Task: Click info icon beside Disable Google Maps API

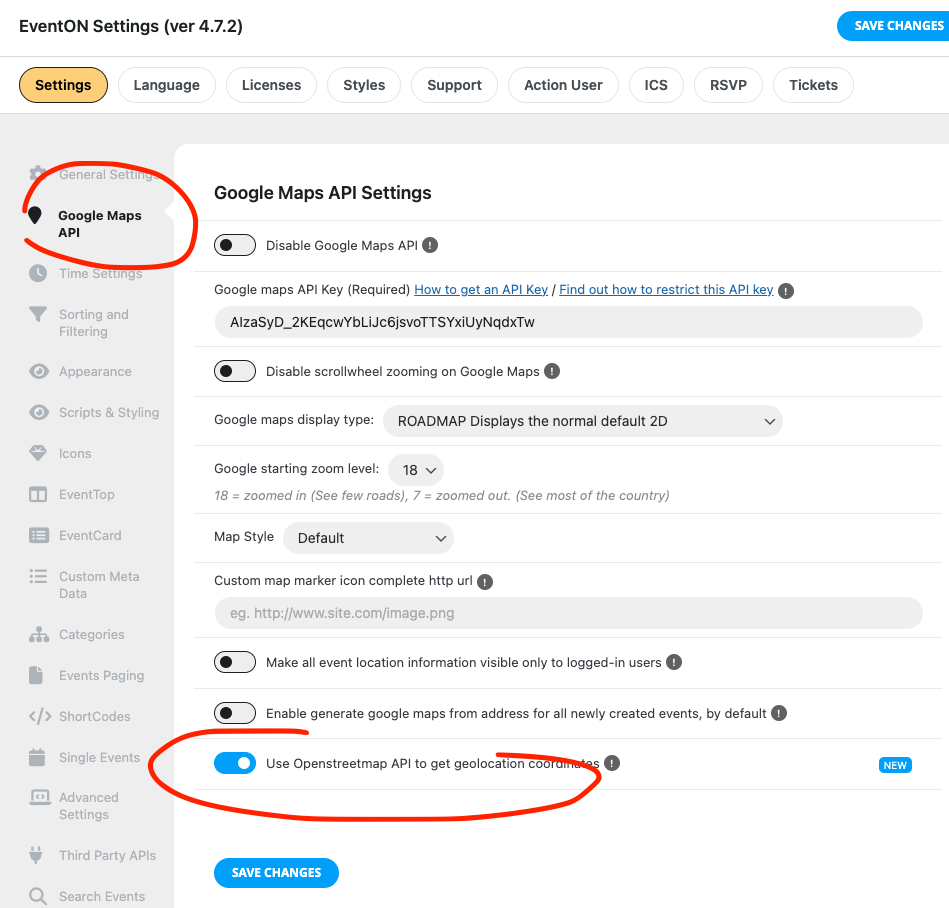Action: [x=430, y=245]
